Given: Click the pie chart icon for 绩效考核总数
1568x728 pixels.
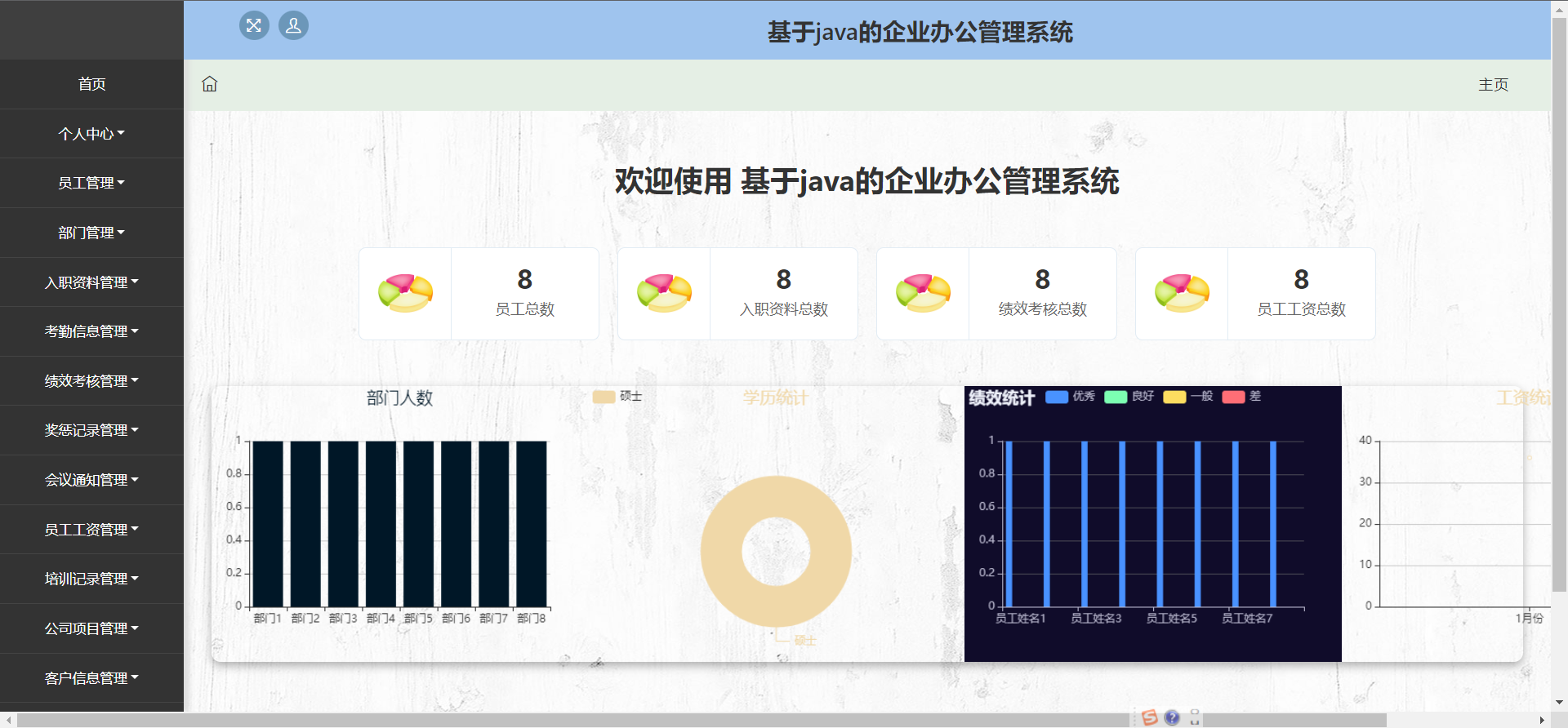Looking at the screenshot, I should pyautogui.click(x=923, y=294).
